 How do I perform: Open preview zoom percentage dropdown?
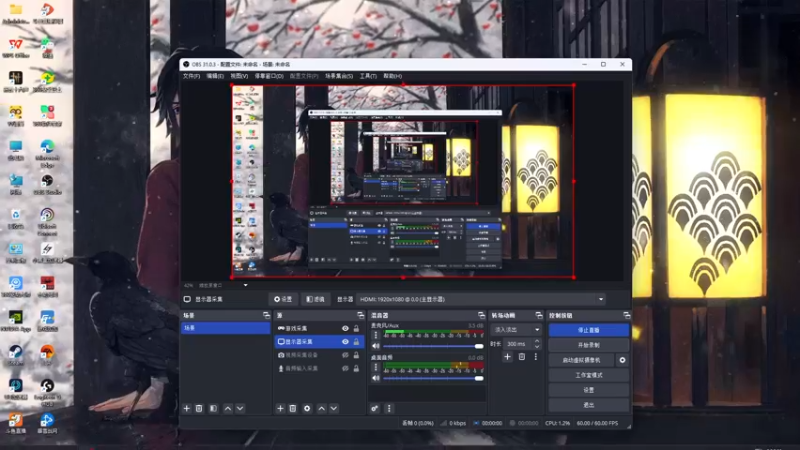coord(245,285)
